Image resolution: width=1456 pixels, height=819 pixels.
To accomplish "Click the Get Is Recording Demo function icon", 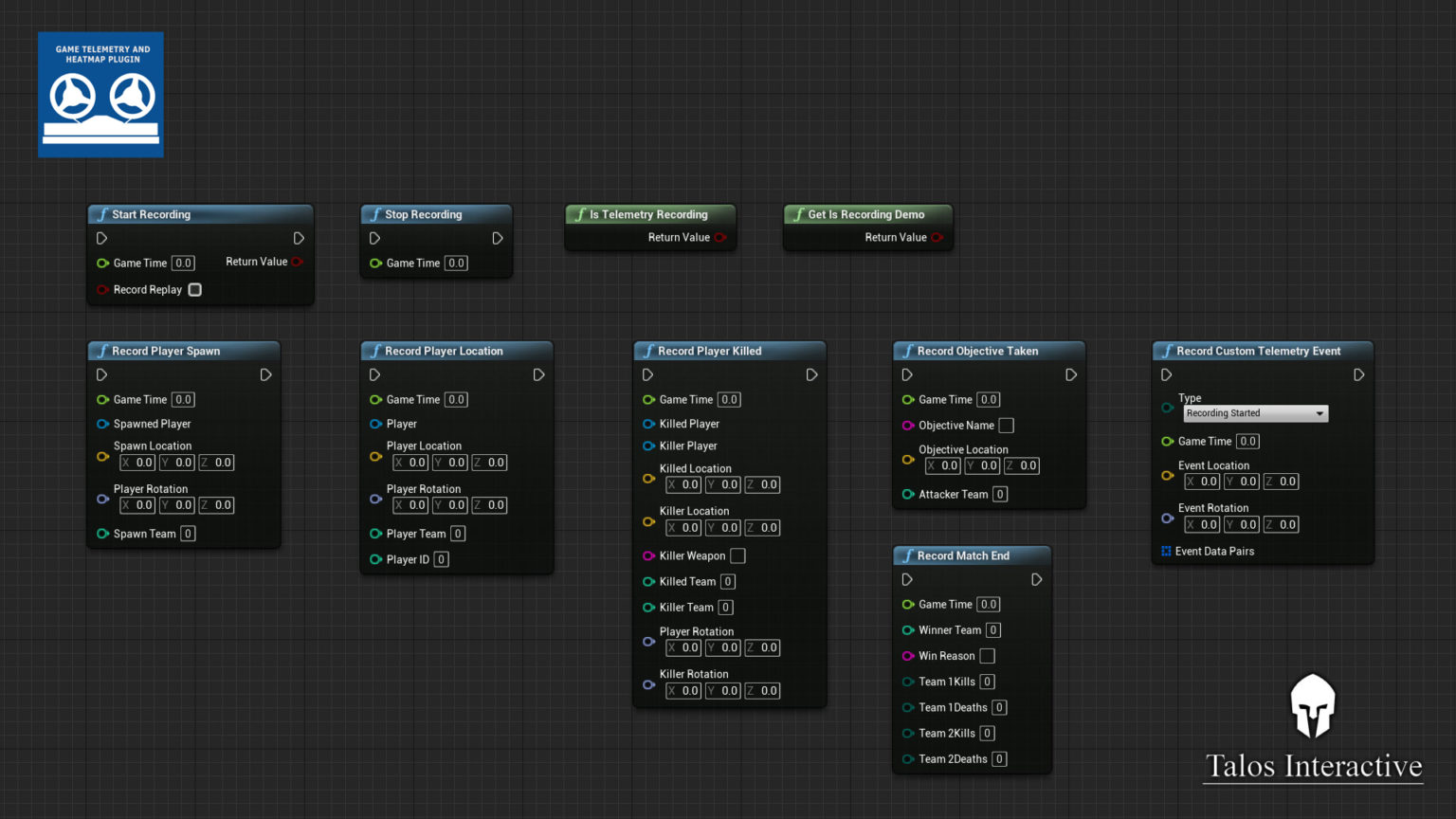I will 798,214.
